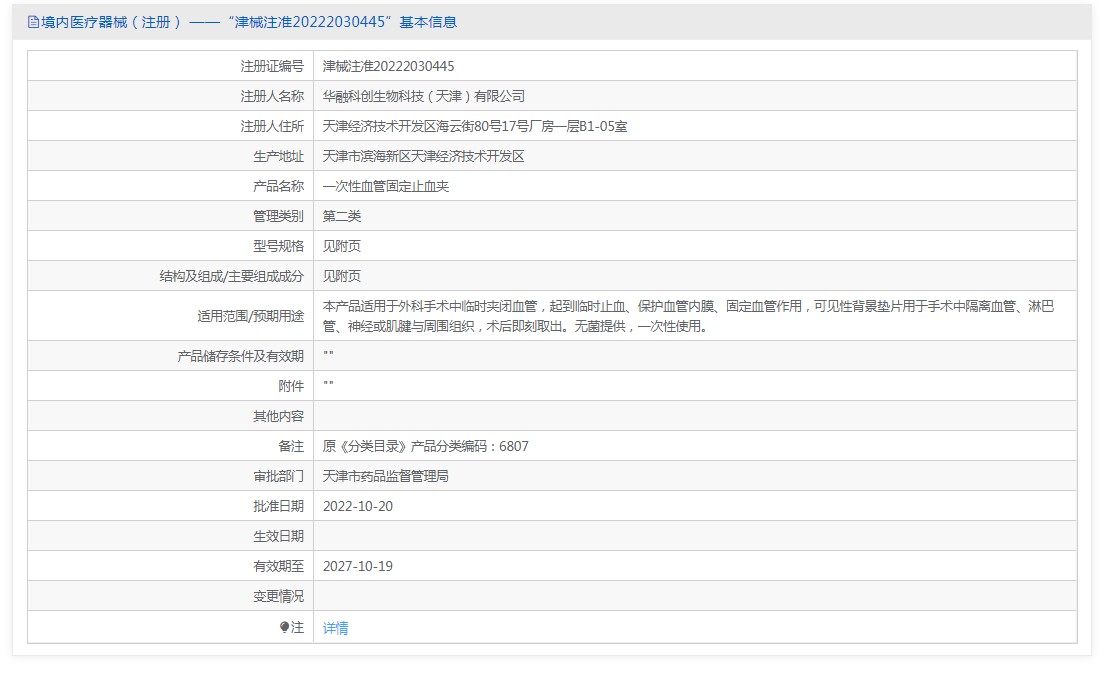Click 见附页 in the 型号规格 row
Screen dimensions: 1119x682
342,246
